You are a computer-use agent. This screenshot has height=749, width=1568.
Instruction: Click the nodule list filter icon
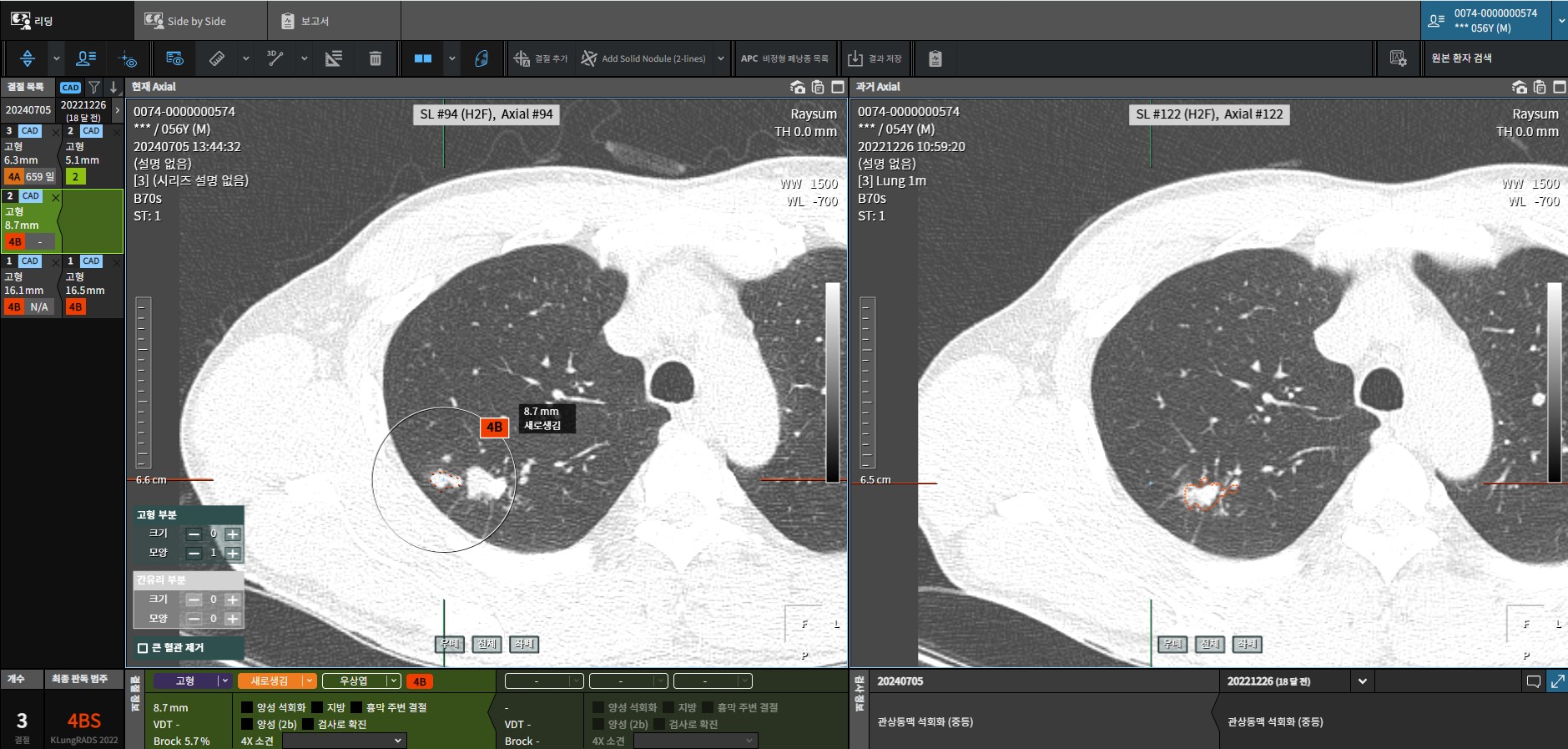(x=94, y=87)
